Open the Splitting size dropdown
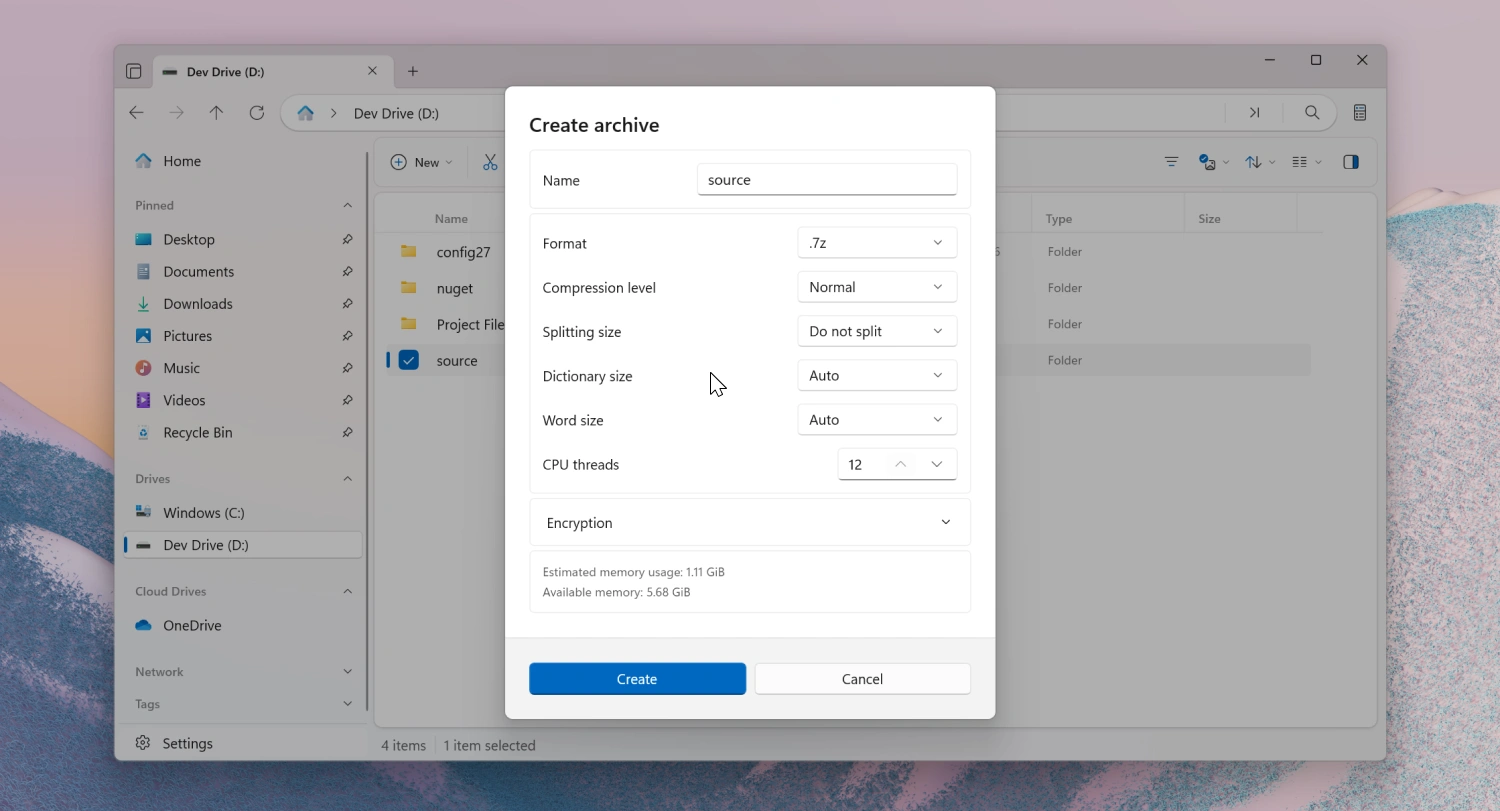This screenshot has width=1500, height=811. pos(876,331)
